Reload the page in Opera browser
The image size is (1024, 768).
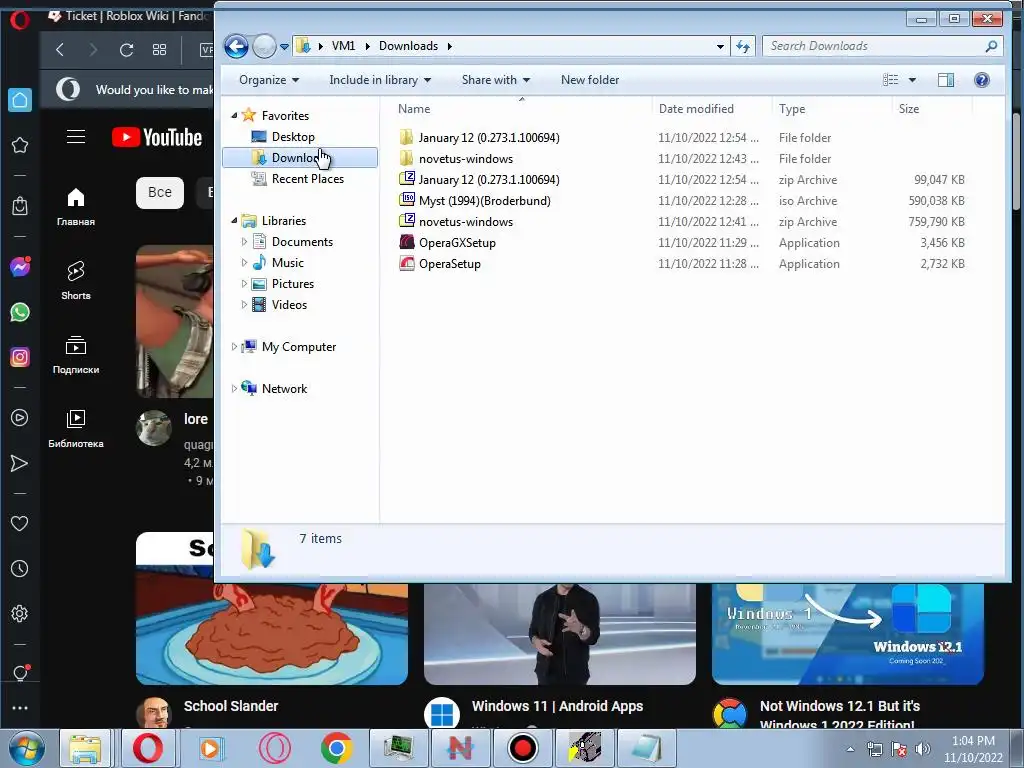coord(126,50)
